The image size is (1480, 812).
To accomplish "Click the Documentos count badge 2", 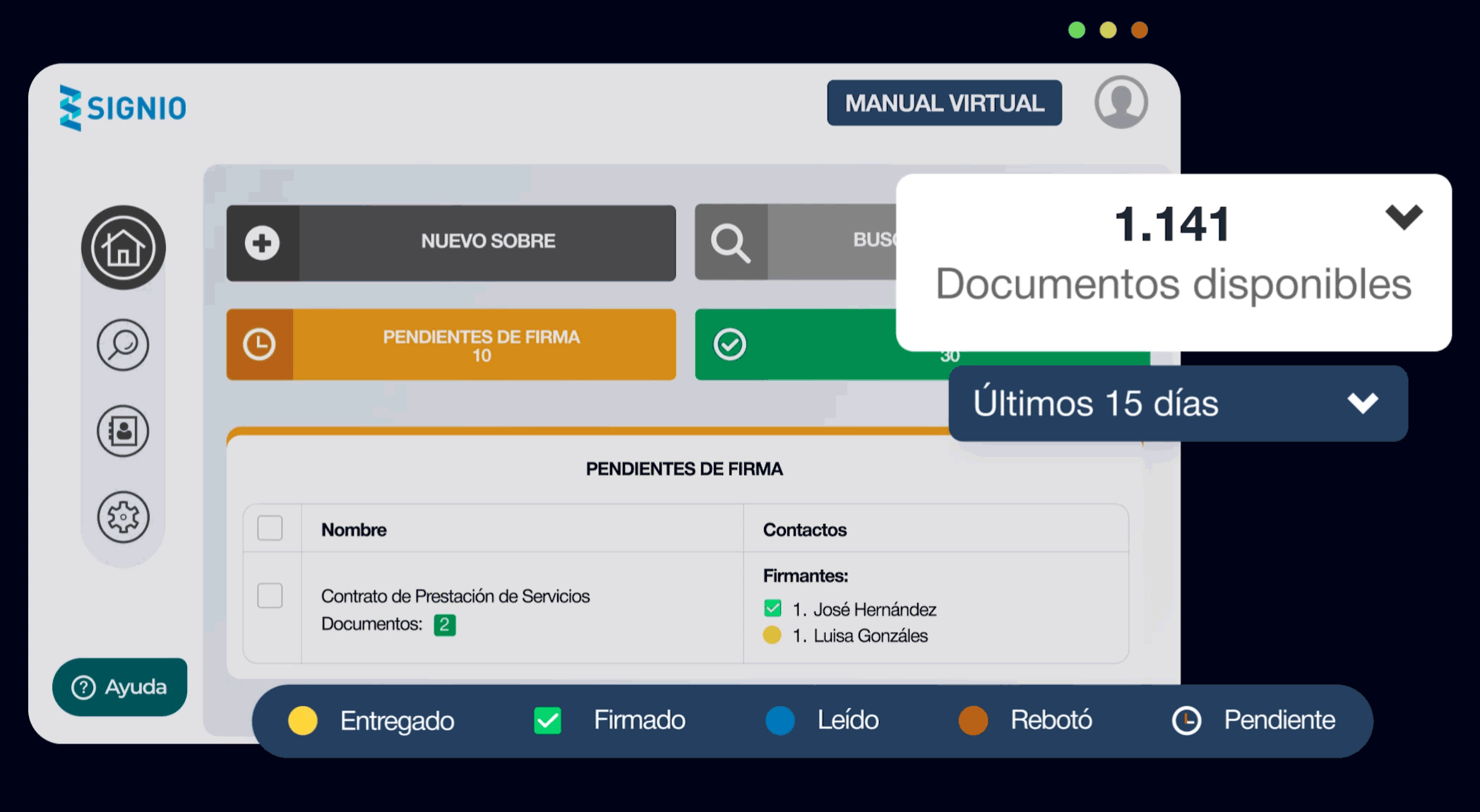I will pyautogui.click(x=444, y=625).
